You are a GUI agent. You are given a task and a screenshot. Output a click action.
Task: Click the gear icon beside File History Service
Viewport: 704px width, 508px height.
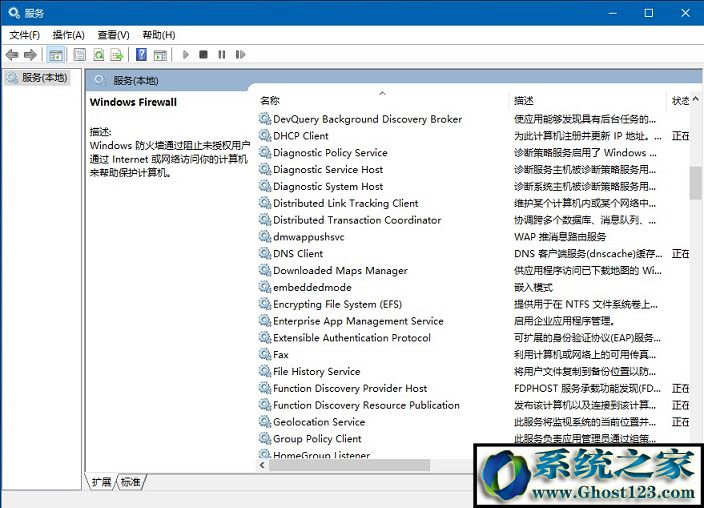pos(265,371)
